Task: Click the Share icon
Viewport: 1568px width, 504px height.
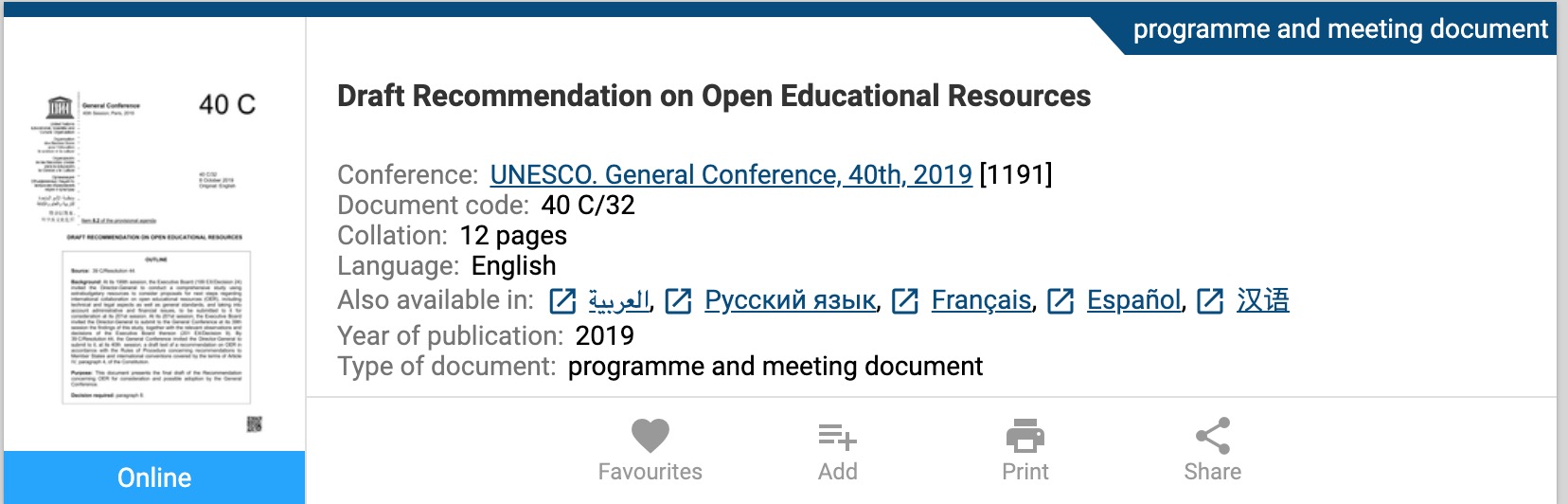Action: point(1213,436)
